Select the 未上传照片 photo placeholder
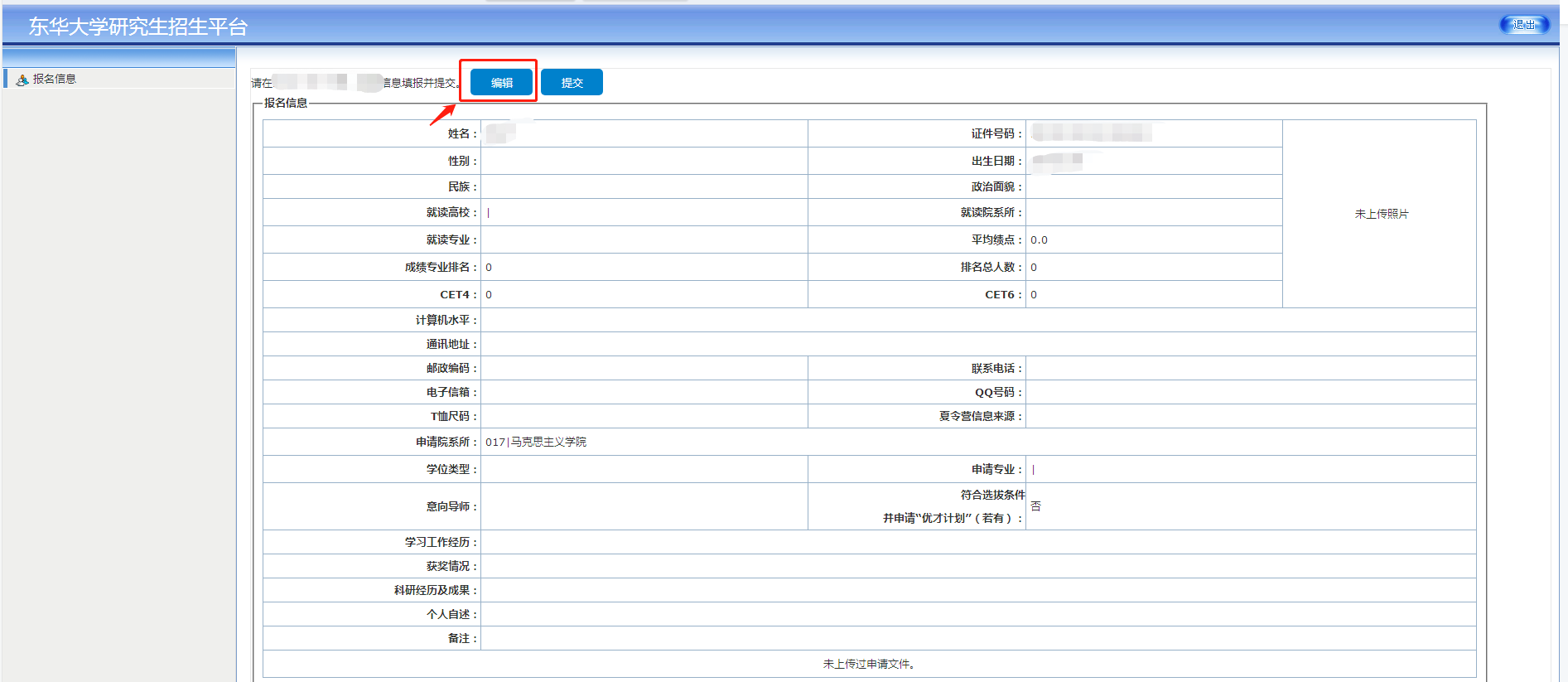This screenshot has height=682, width=1568. point(1381,214)
